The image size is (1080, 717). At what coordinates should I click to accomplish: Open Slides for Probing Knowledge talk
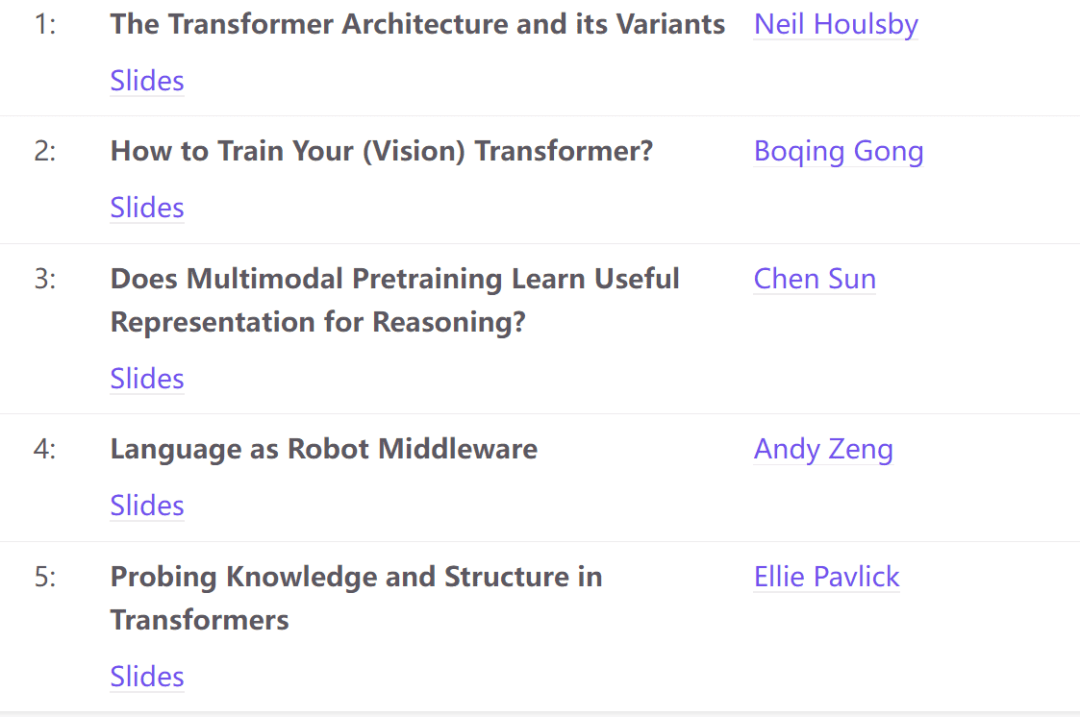click(x=146, y=677)
